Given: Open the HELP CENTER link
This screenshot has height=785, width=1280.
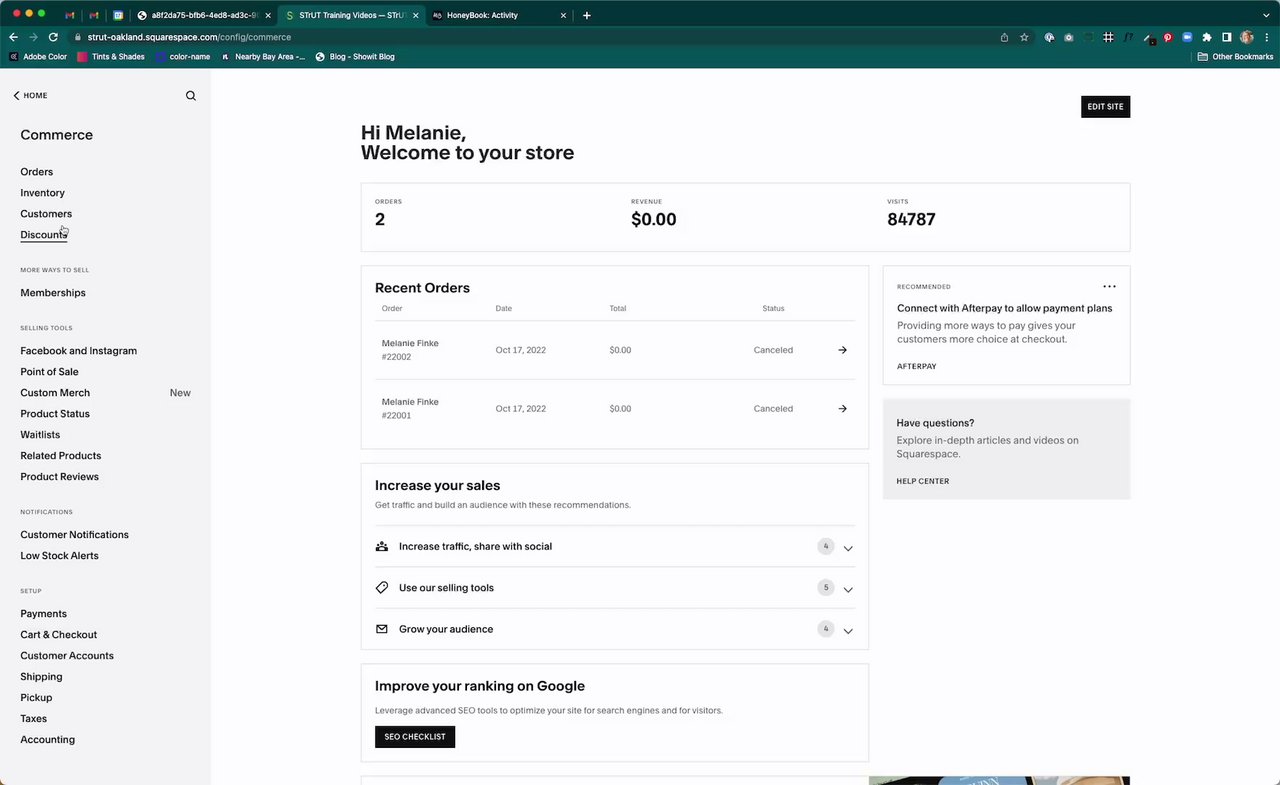Looking at the screenshot, I should click(922, 481).
